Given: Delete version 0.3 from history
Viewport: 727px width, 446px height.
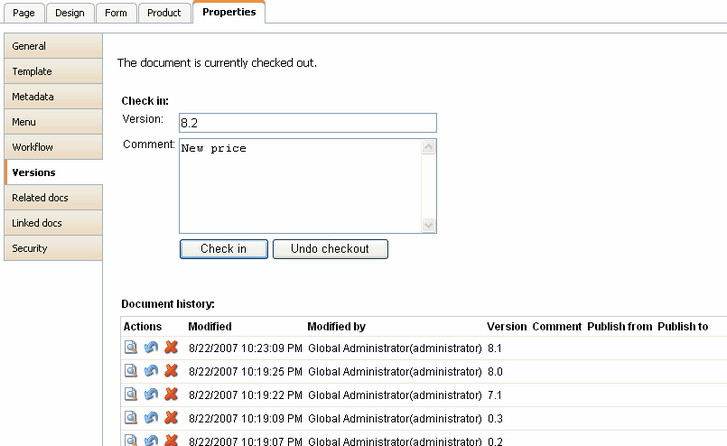Looking at the screenshot, I should (171, 418).
